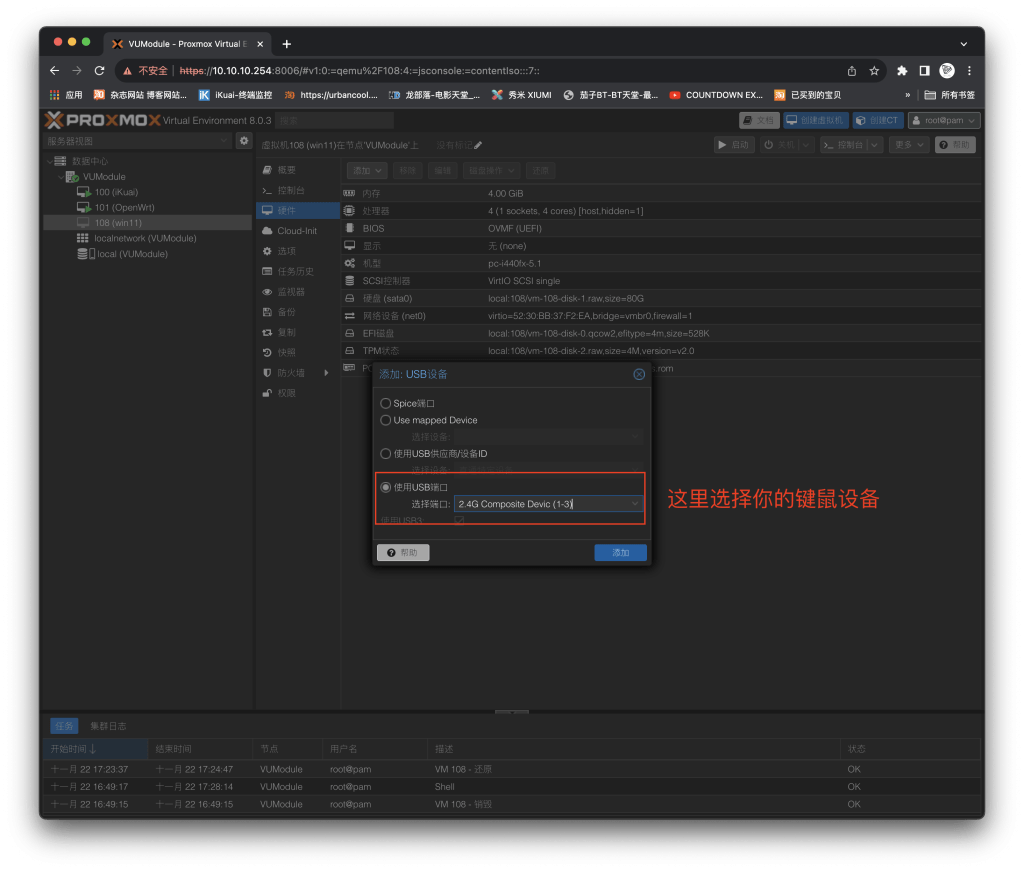Image resolution: width=1024 pixels, height=871 pixels.
Task: Bookmark page with the star icon
Action: tap(874, 71)
